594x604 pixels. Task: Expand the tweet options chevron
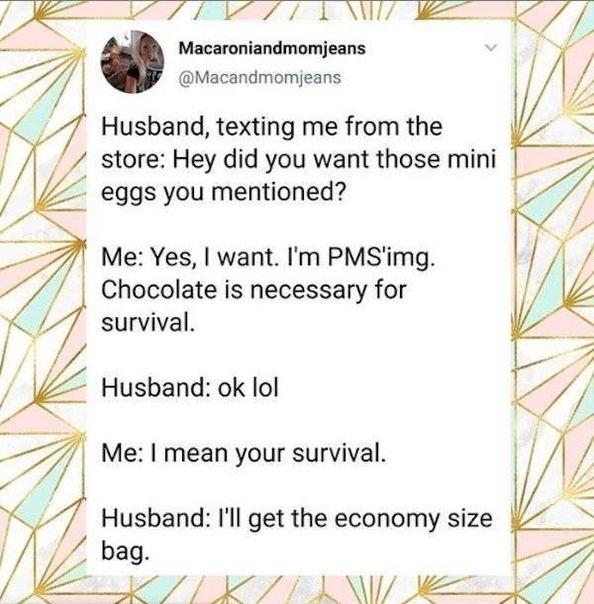[x=490, y=48]
